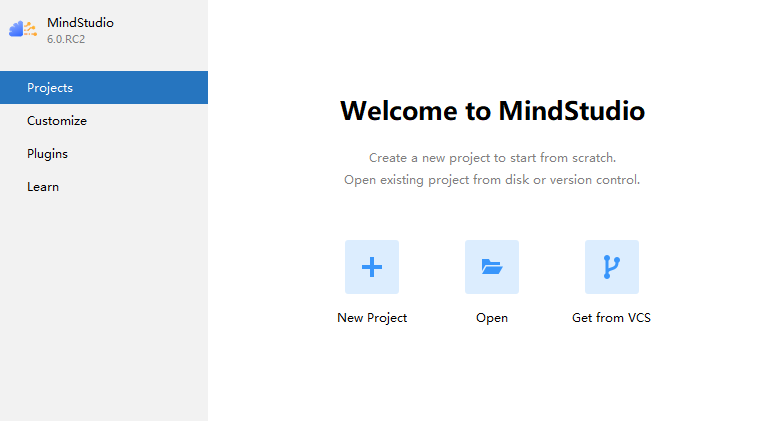This screenshot has height=421, width=762.
Task: Go to the Learn section
Action: click(x=104, y=187)
